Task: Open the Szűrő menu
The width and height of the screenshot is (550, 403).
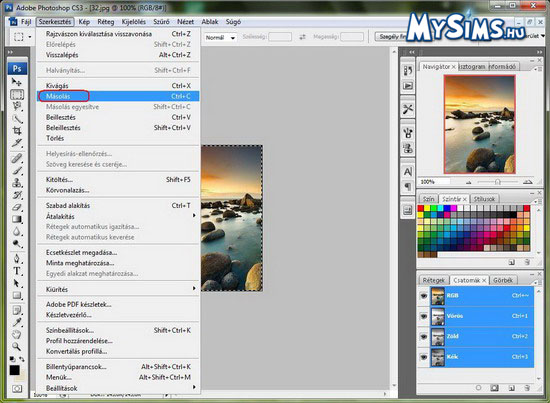Action: (x=161, y=22)
